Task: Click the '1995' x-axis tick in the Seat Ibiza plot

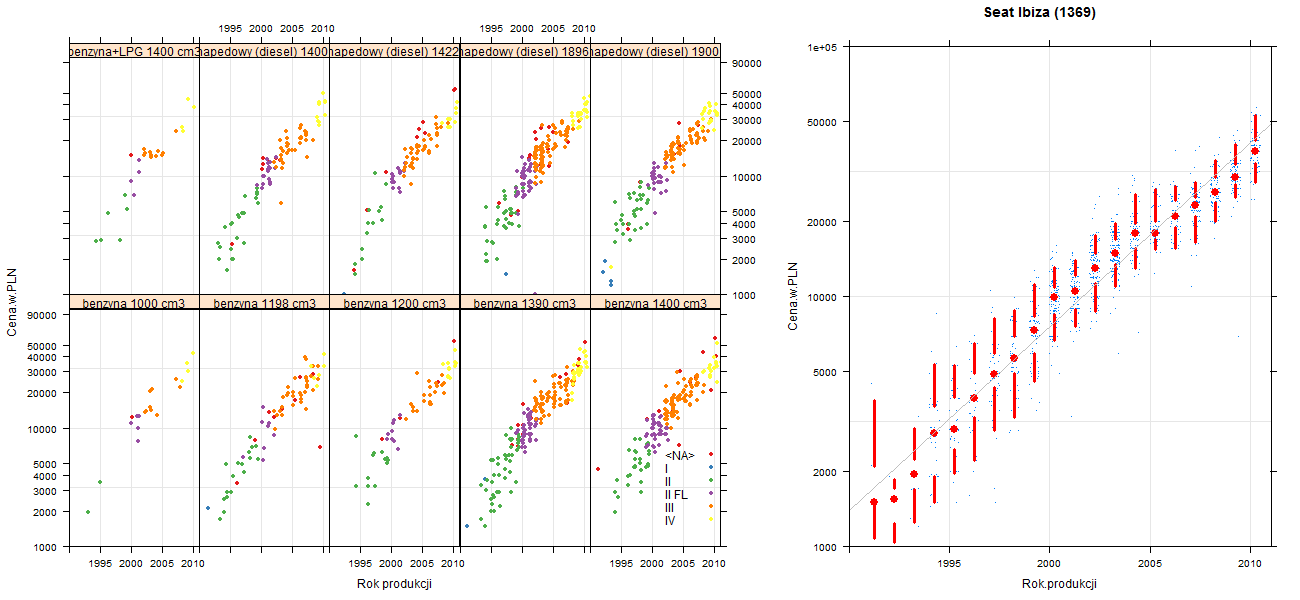Action: (949, 564)
